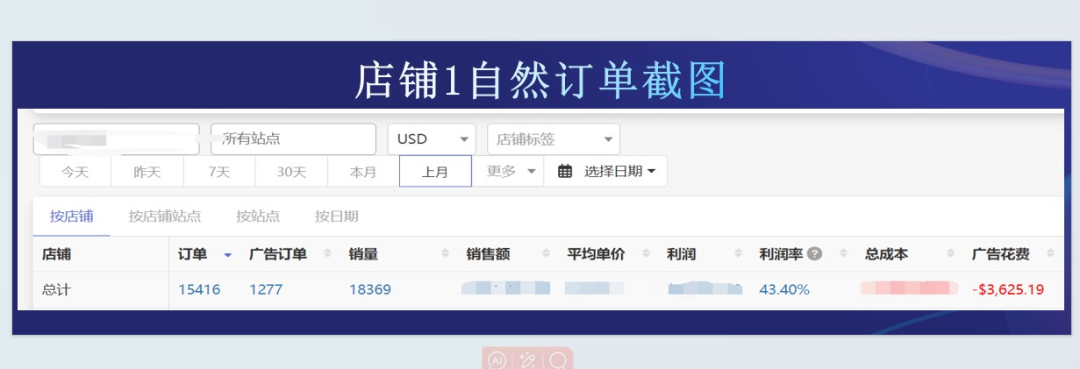The height and width of the screenshot is (369, 1080).
Task: Click the 总成本 column header text
Action: 886,254
